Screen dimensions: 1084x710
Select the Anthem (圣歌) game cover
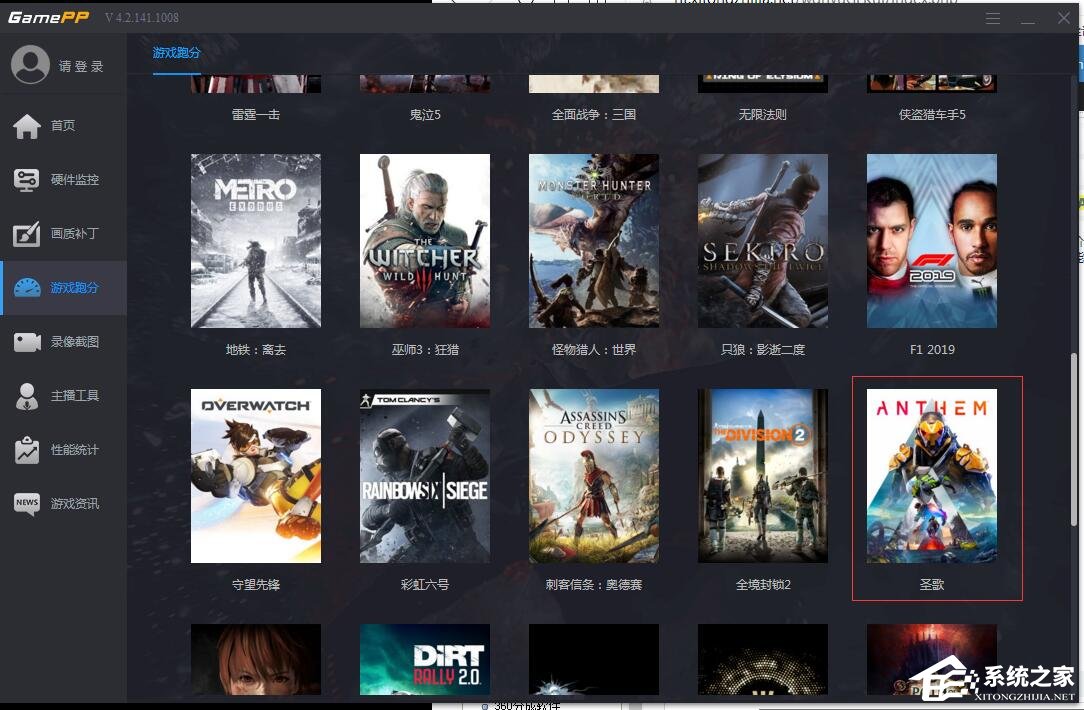pyautogui.click(x=932, y=476)
